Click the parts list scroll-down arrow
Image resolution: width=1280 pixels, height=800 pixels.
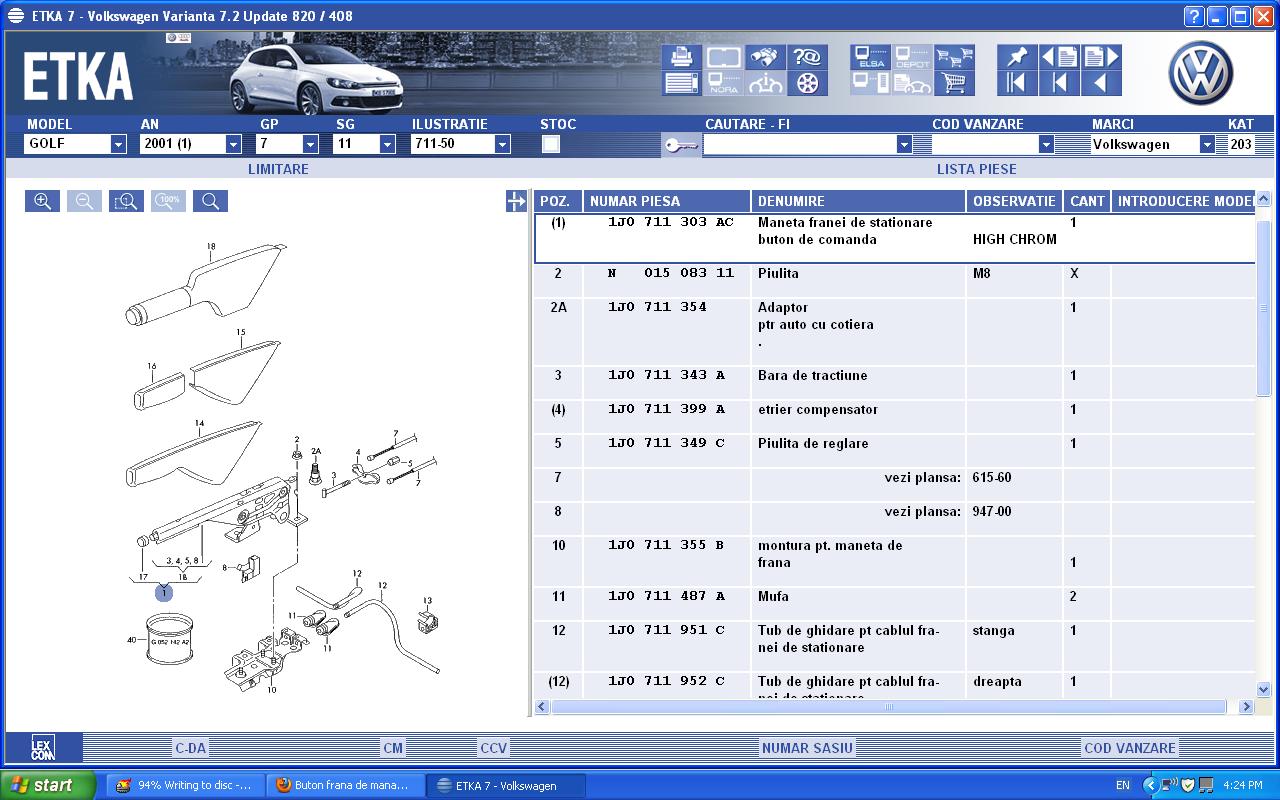click(x=1263, y=689)
